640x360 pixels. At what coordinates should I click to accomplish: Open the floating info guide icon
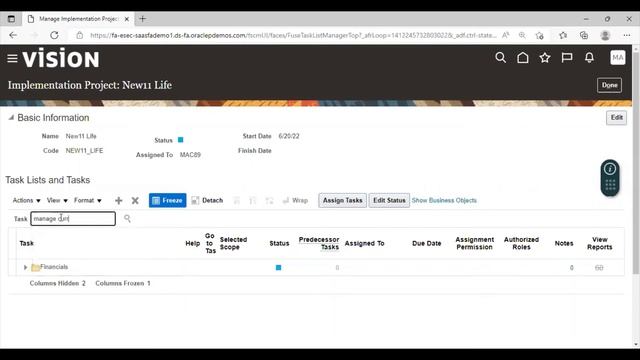[x=610, y=169]
